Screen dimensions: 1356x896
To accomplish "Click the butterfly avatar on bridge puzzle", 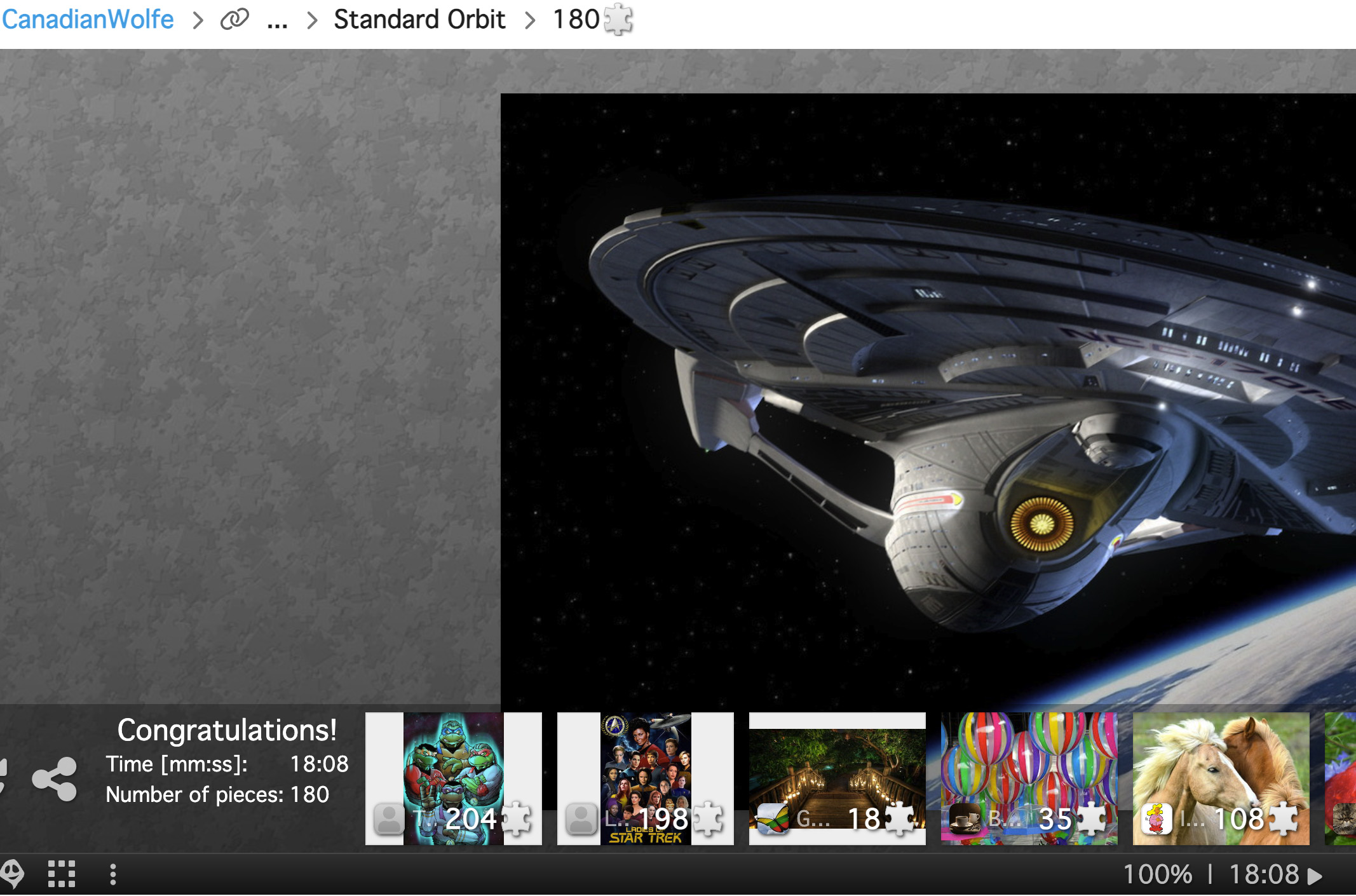I will [x=773, y=818].
